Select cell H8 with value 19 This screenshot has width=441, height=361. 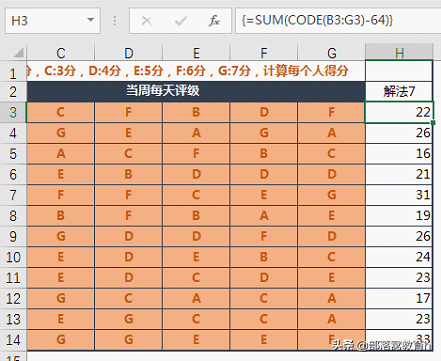pyautogui.click(x=399, y=216)
